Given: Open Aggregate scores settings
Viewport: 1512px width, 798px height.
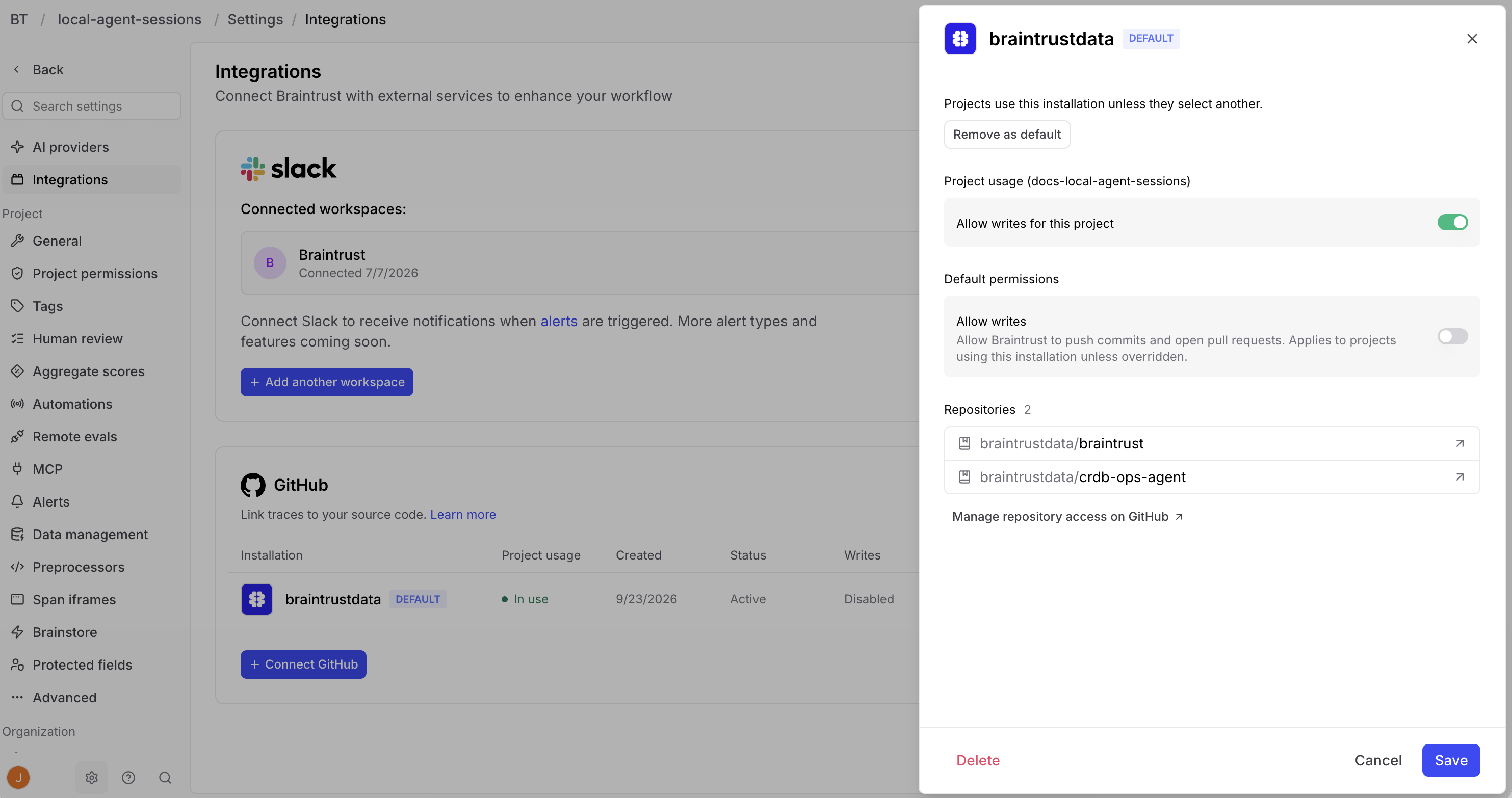Looking at the screenshot, I should (92, 371).
